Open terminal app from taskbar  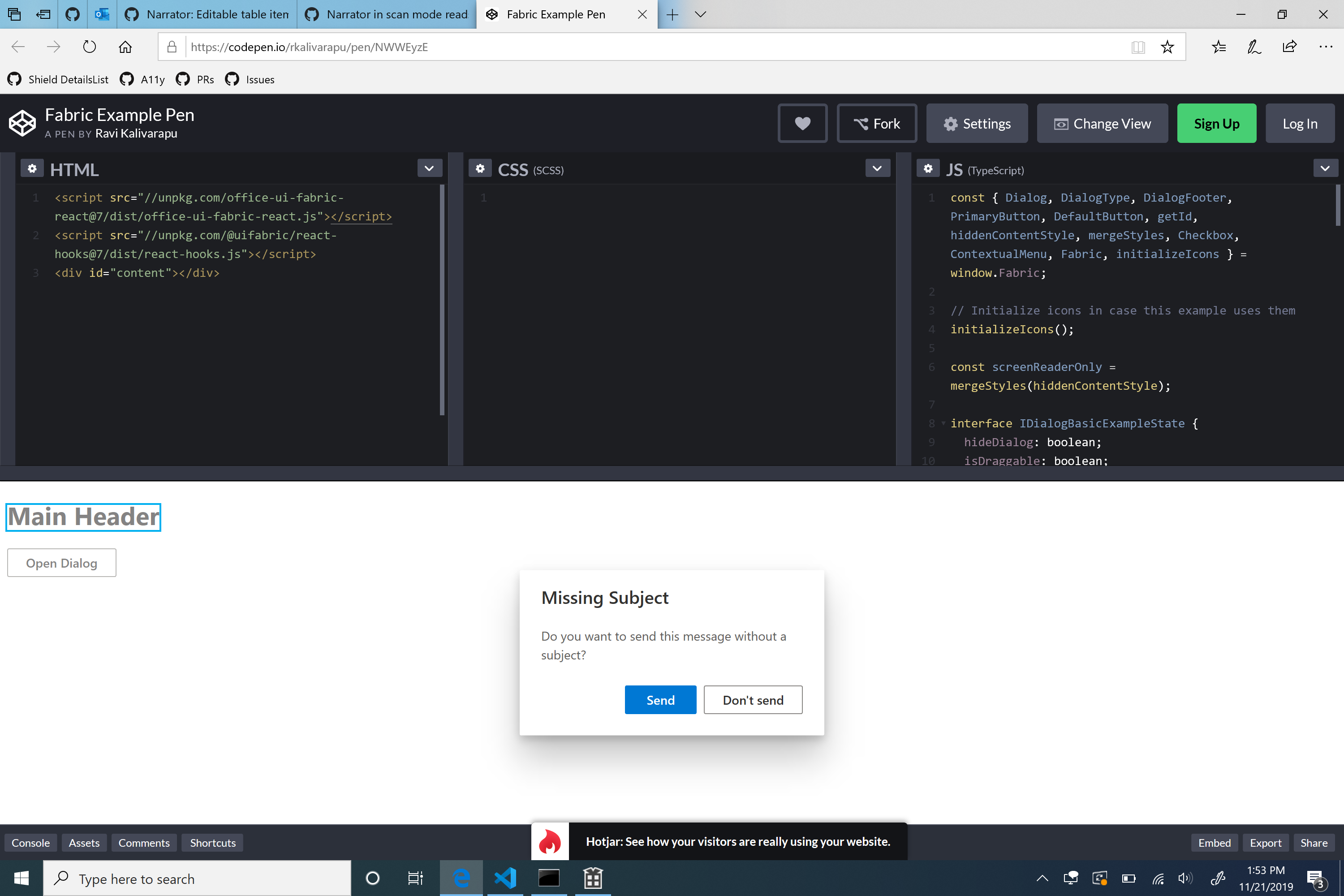point(548,878)
